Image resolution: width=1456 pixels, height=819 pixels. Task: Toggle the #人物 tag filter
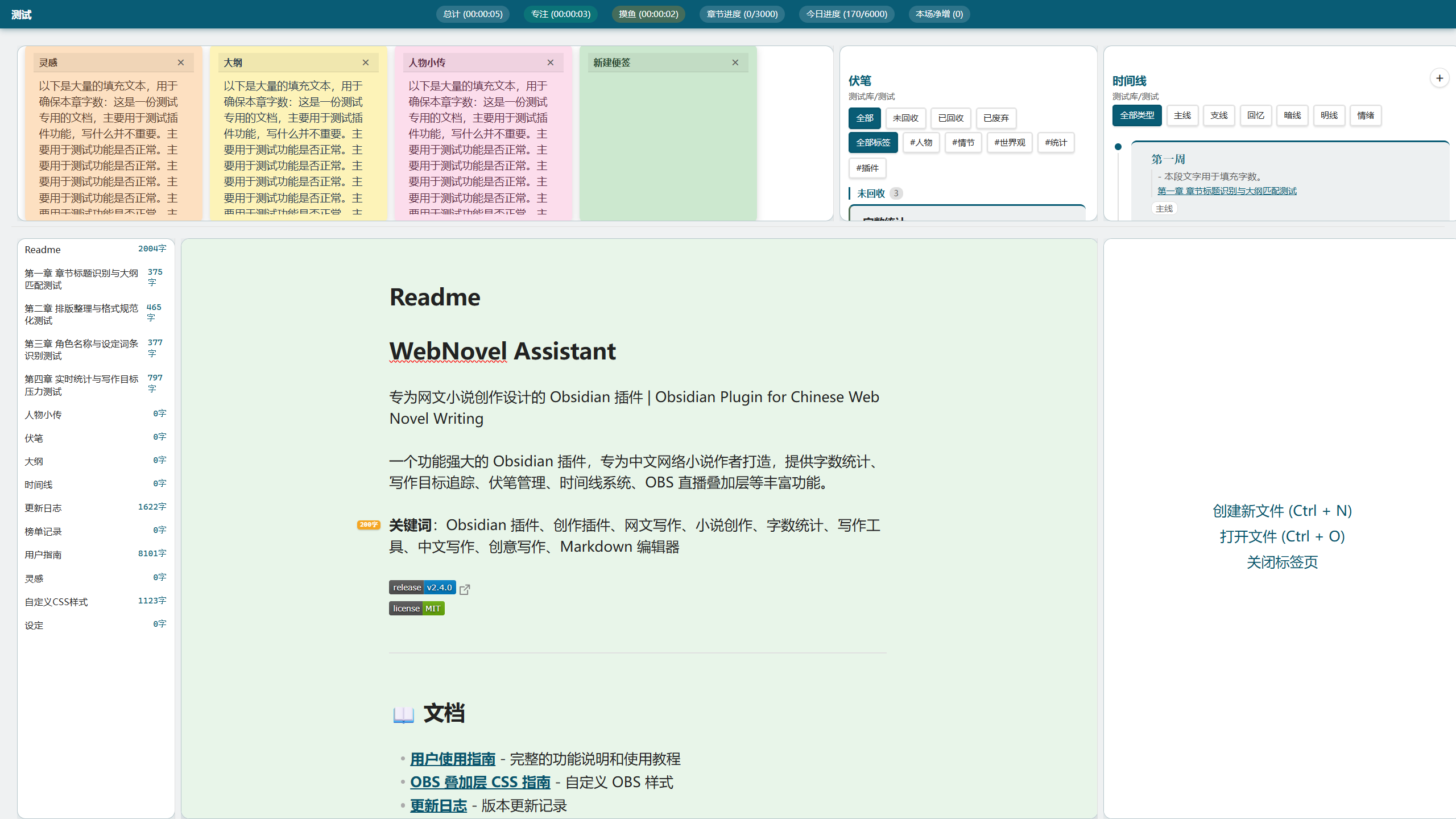click(921, 143)
